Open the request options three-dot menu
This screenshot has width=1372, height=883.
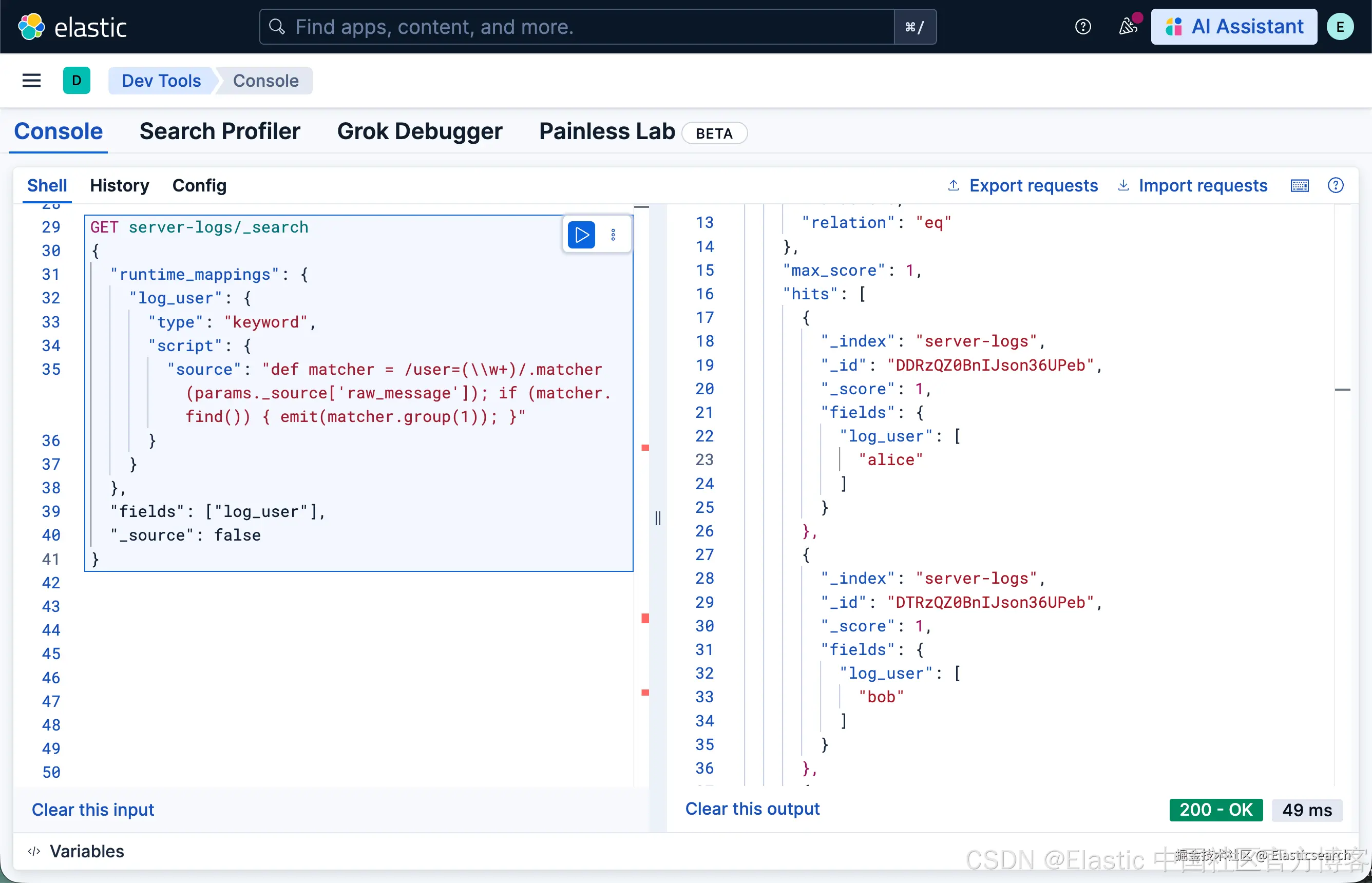pos(613,235)
